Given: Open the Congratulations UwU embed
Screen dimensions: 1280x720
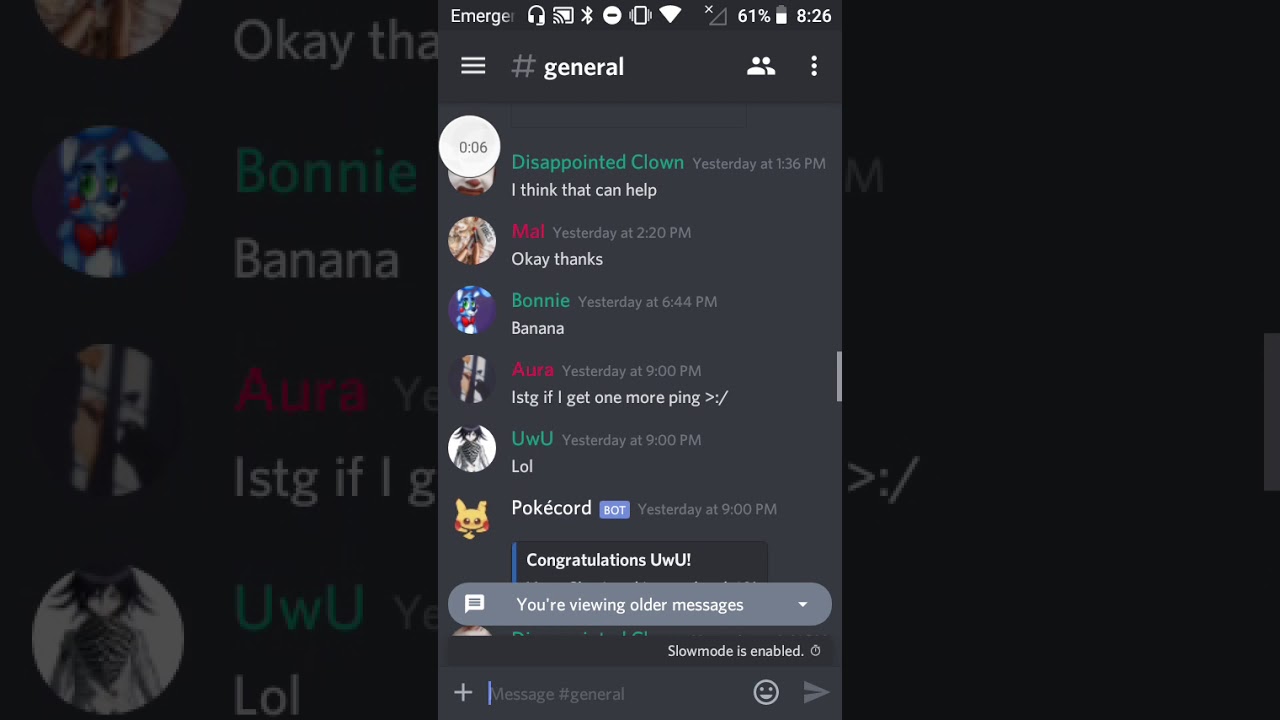Looking at the screenshot, I should 640,562.
